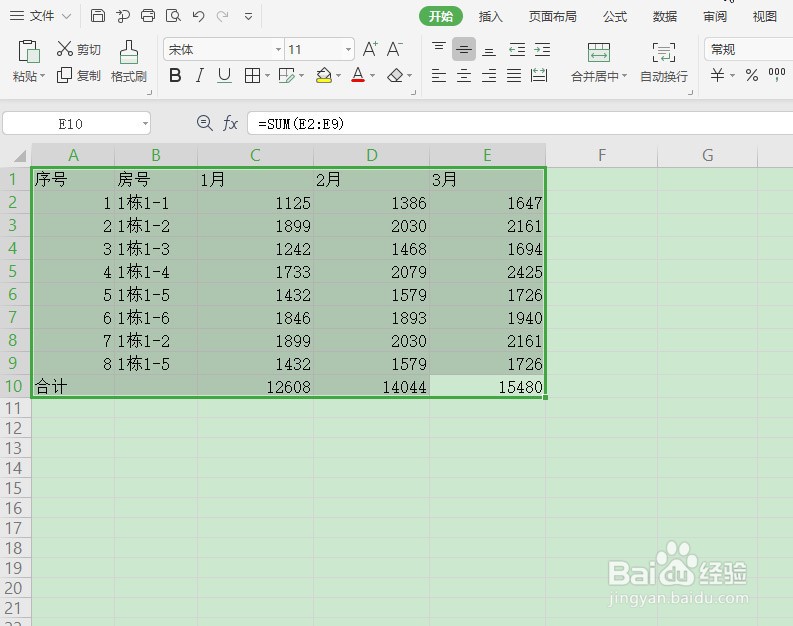Viewport: 793px width, 626px height.
Task: Select the Format Painter (格式刷) brush
Action: click(x=128, y=62)
